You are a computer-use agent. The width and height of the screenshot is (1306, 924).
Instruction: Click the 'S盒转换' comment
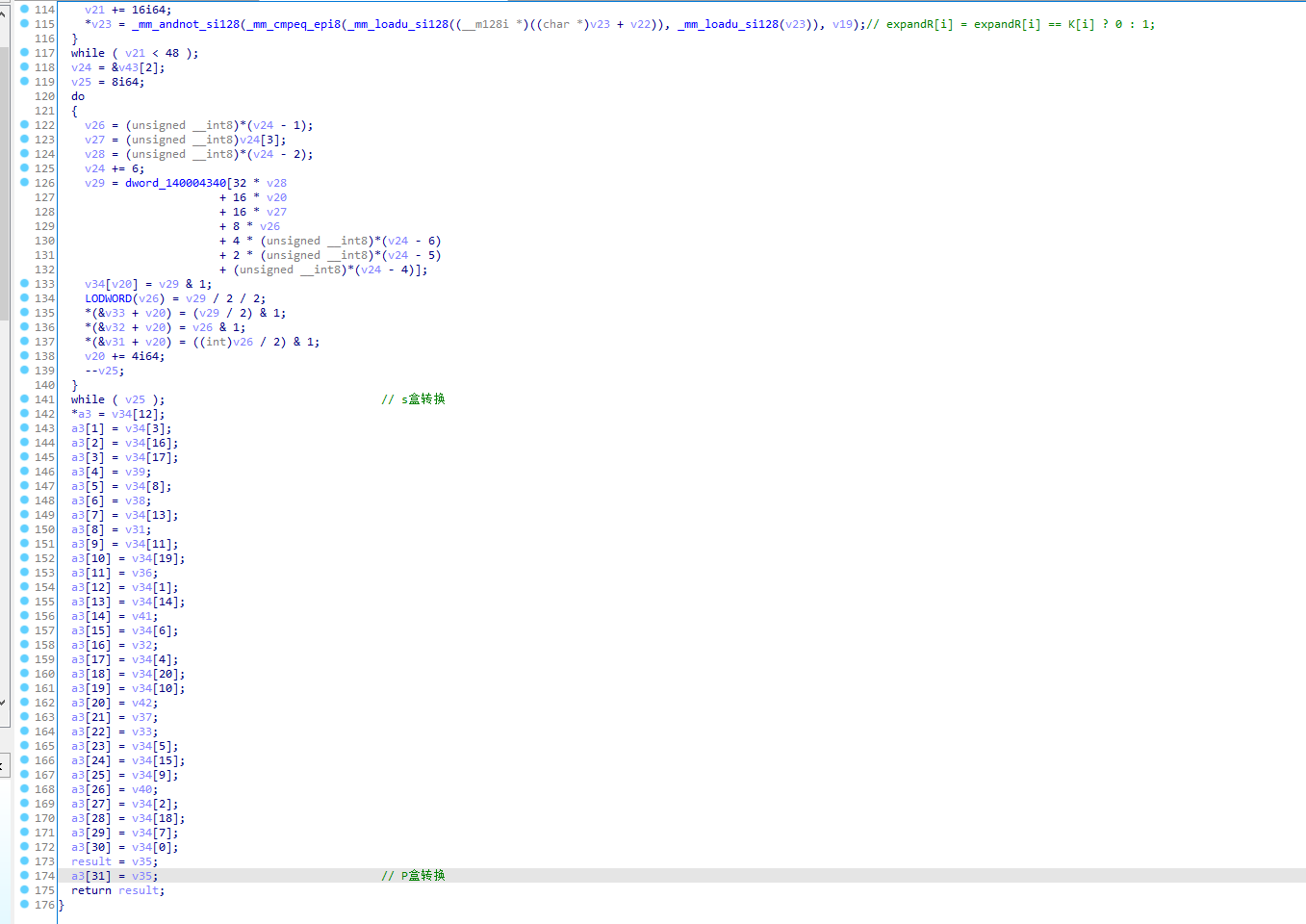(413, 399)
